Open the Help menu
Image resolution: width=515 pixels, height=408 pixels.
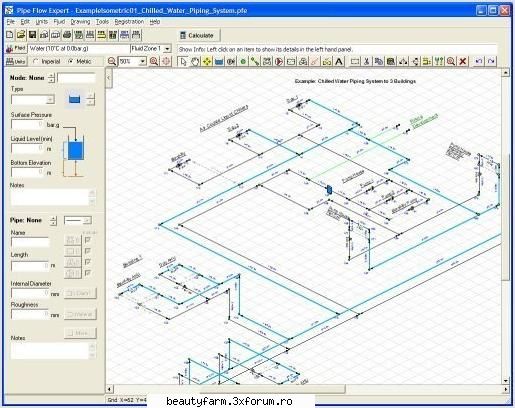[x=155, y=22]
